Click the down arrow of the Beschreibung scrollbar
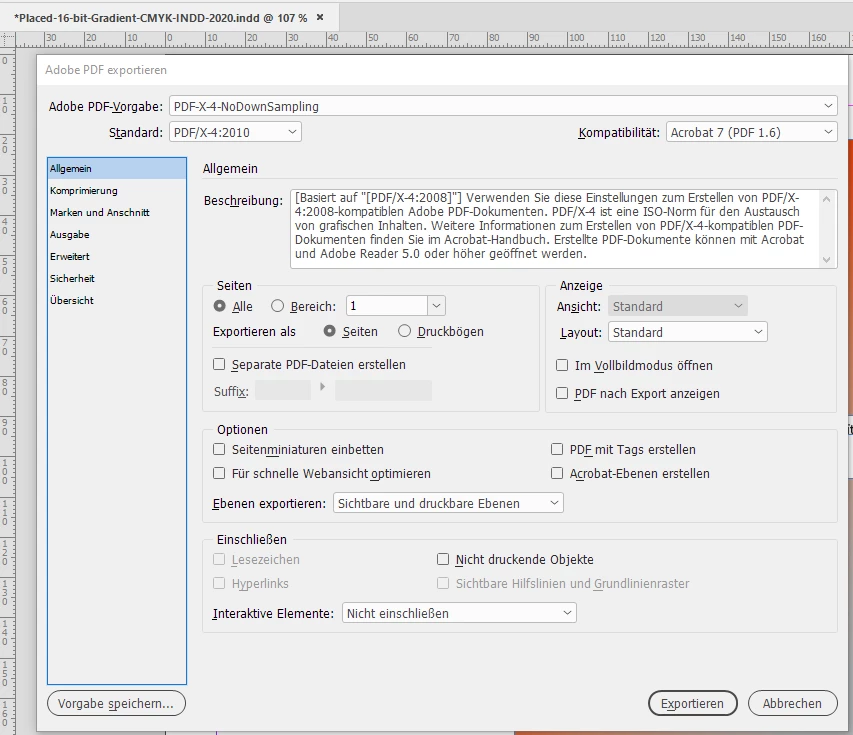The height and width of the screenshot is (735, 853). click(826, 260)
